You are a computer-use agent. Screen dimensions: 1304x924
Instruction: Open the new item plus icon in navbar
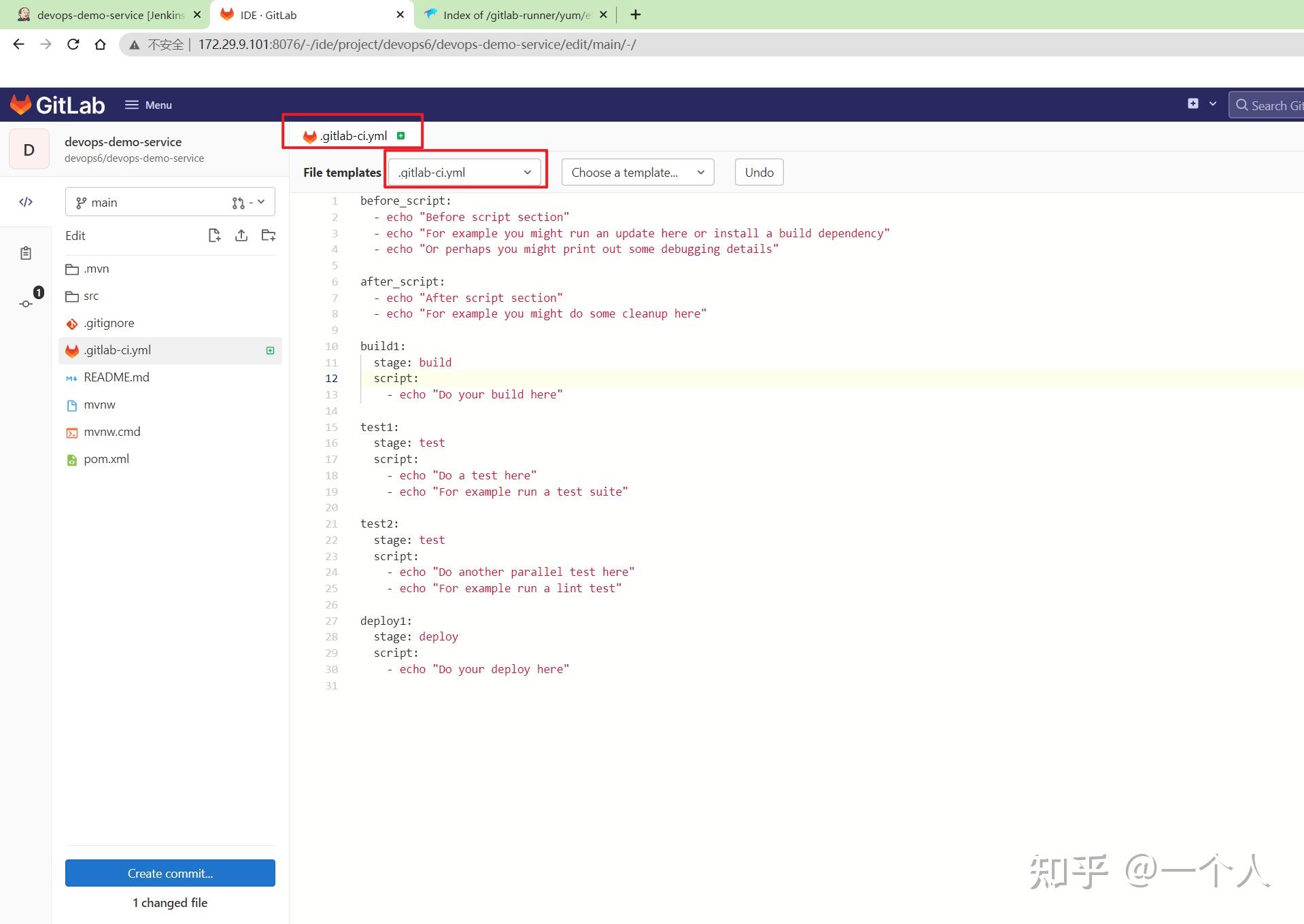[1193, 103]
